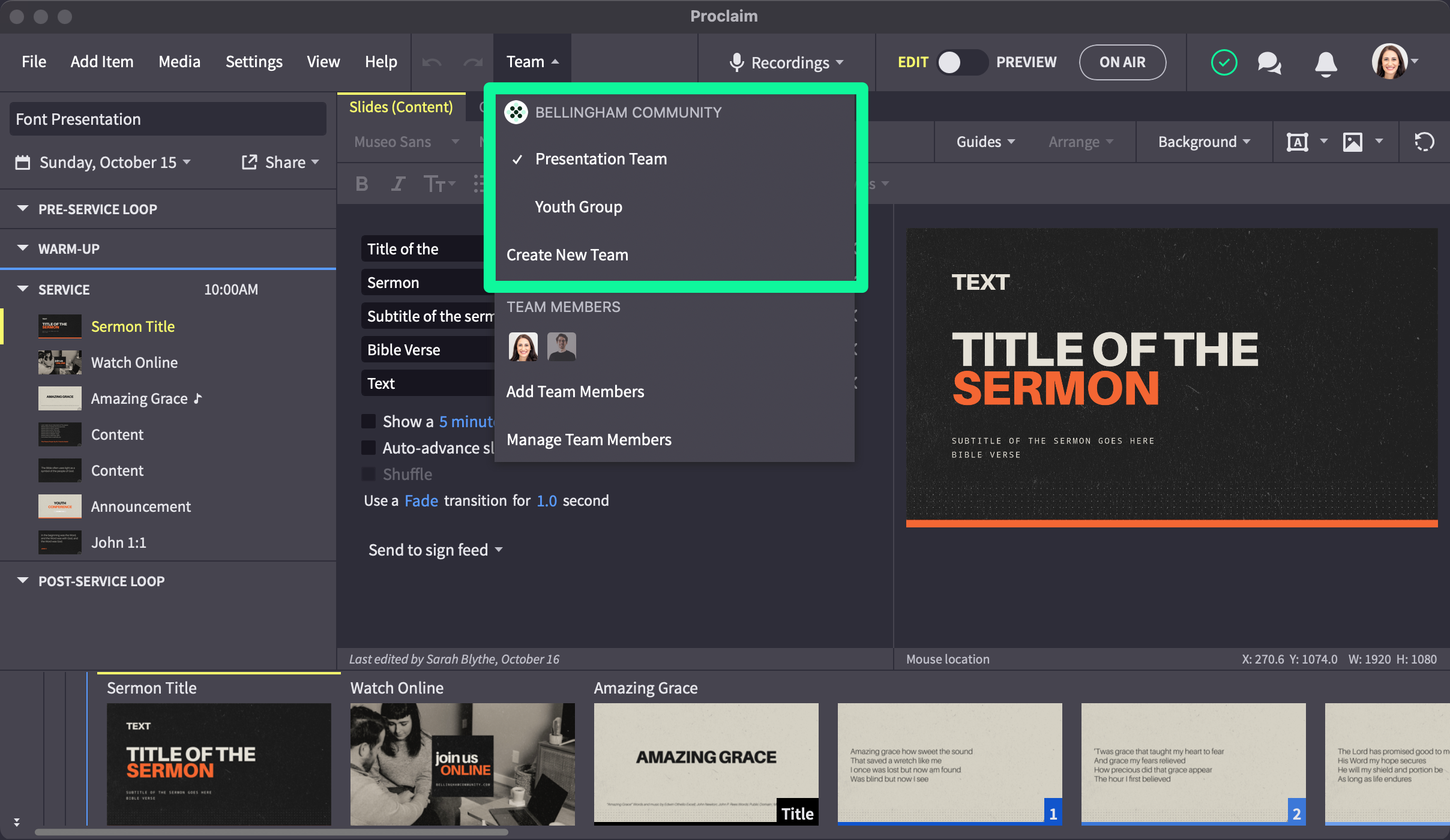Click the undo arrow icon
This screenshot has height=840, width=1450.
coord(432,62)
